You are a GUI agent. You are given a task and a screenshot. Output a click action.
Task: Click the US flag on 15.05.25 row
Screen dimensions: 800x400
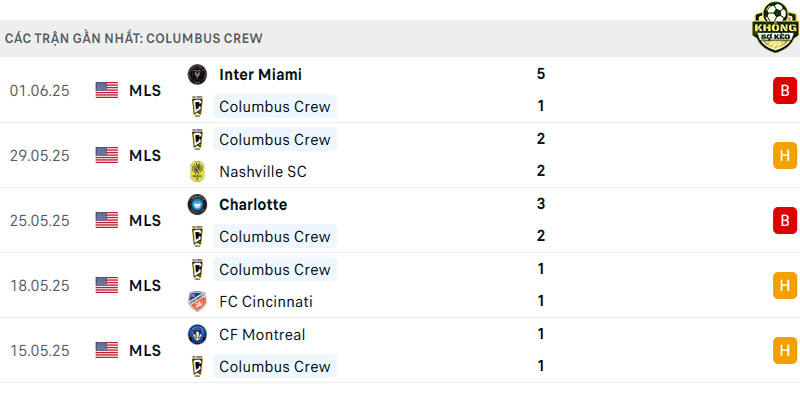point(107,350)
